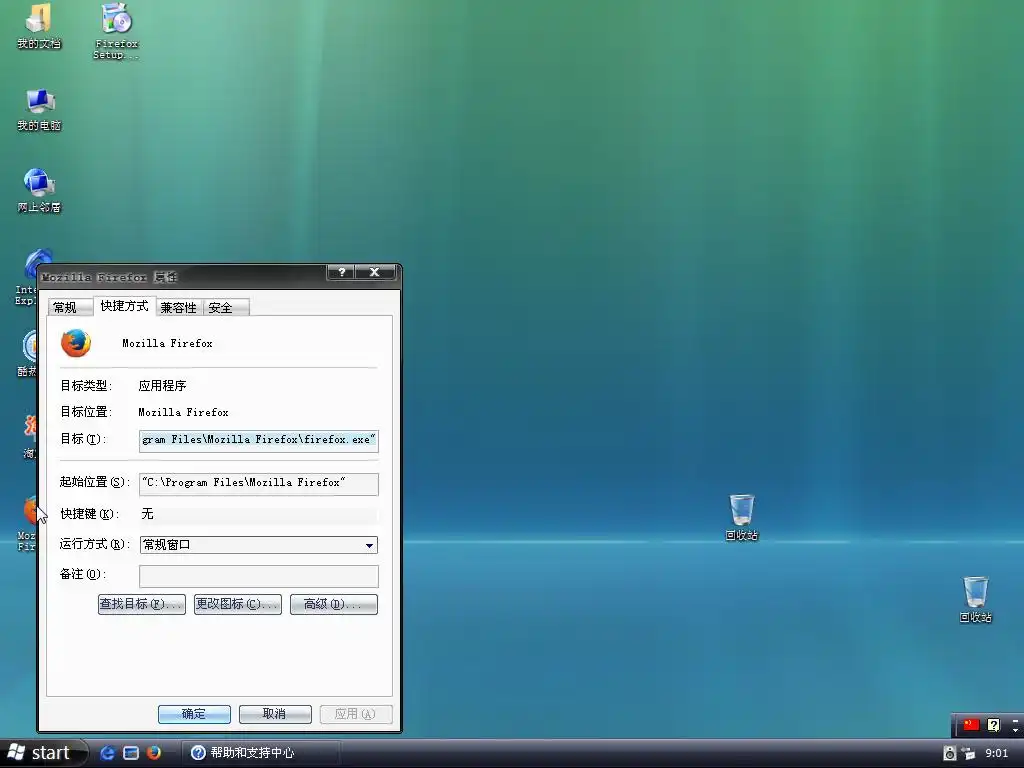
Task: Click the dialog title bar help button
Action: pos(341,272)
